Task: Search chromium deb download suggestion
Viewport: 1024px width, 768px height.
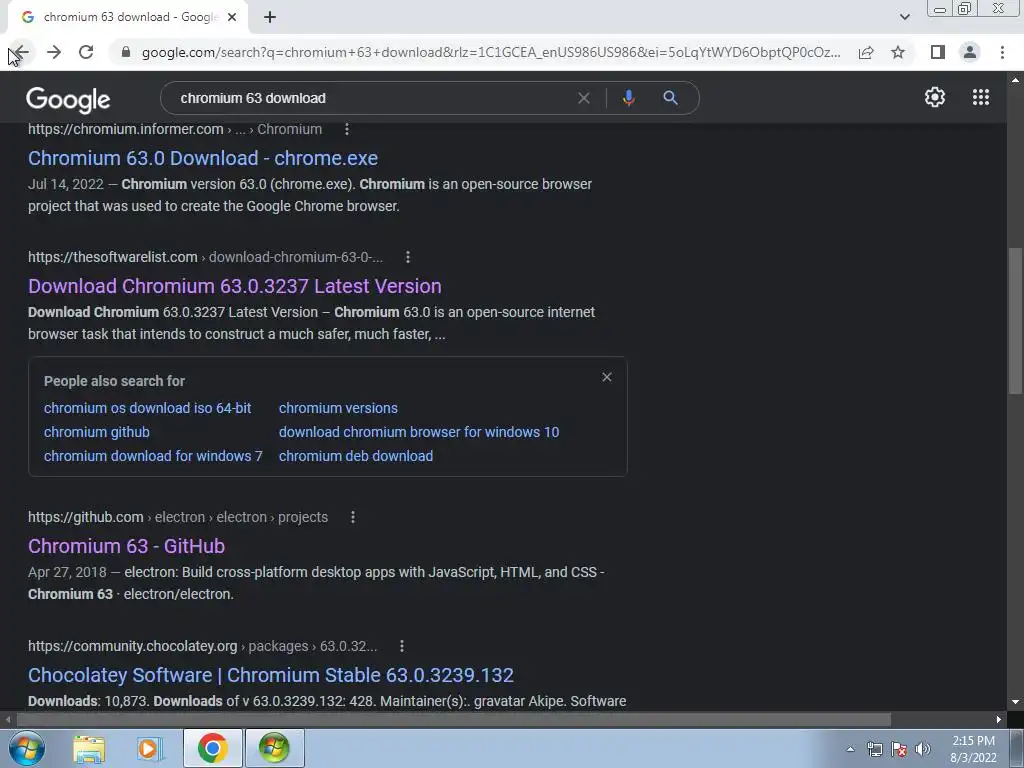Action: pos(356,456)
